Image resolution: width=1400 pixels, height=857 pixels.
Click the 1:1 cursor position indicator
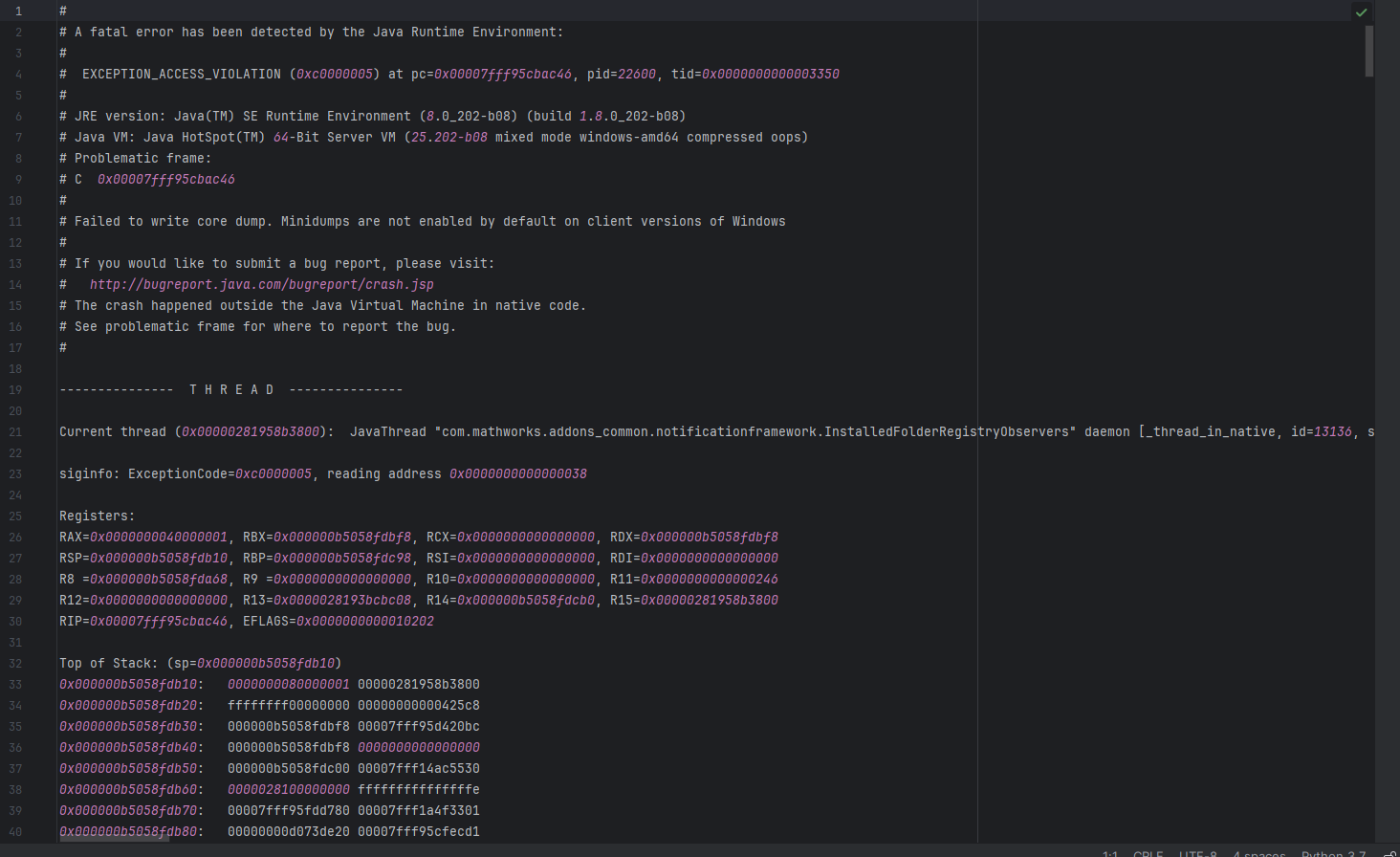point(1109,853)
